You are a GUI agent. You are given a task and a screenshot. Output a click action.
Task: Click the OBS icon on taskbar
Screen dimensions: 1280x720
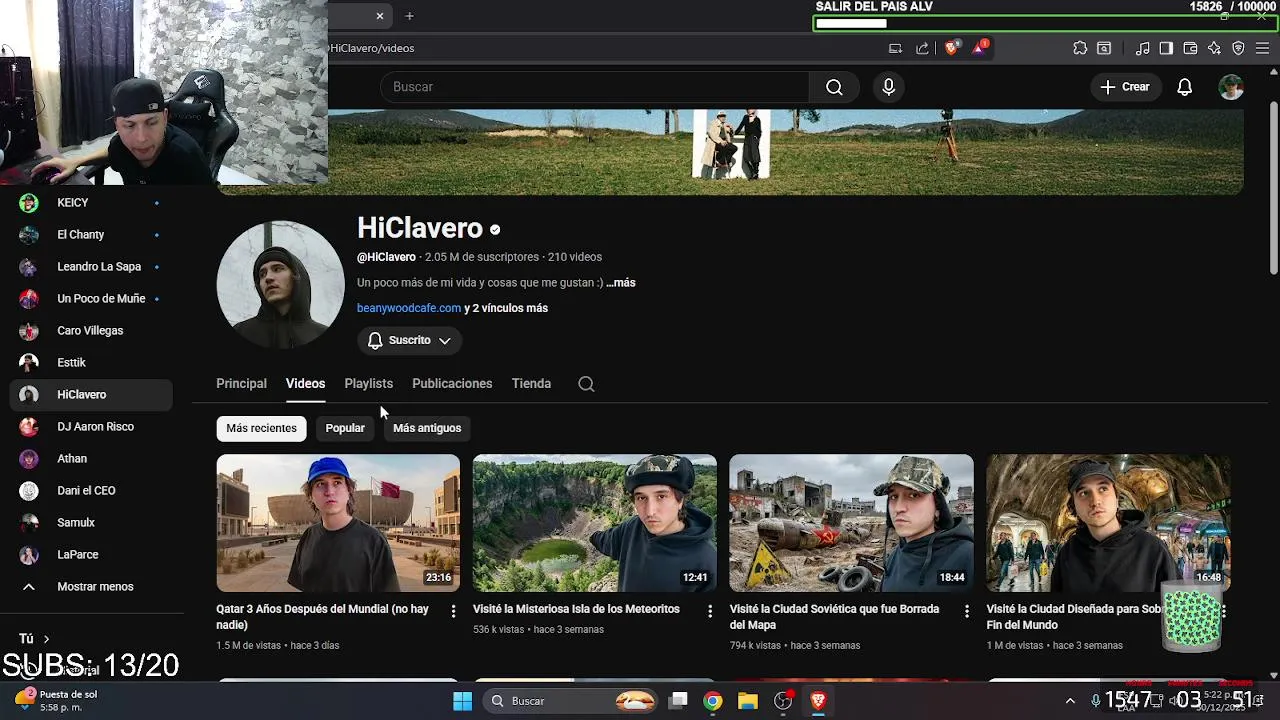click(x=783, y=701)
